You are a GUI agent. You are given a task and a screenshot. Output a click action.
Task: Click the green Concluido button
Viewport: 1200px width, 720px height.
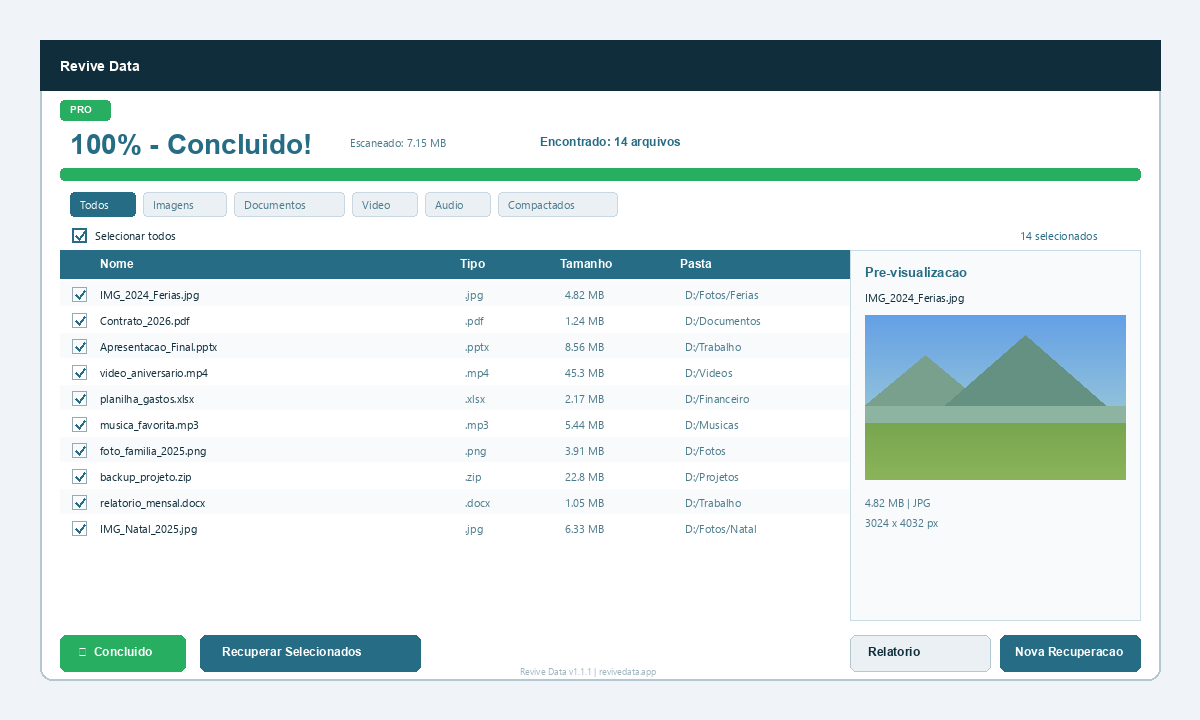click(122, 653)
